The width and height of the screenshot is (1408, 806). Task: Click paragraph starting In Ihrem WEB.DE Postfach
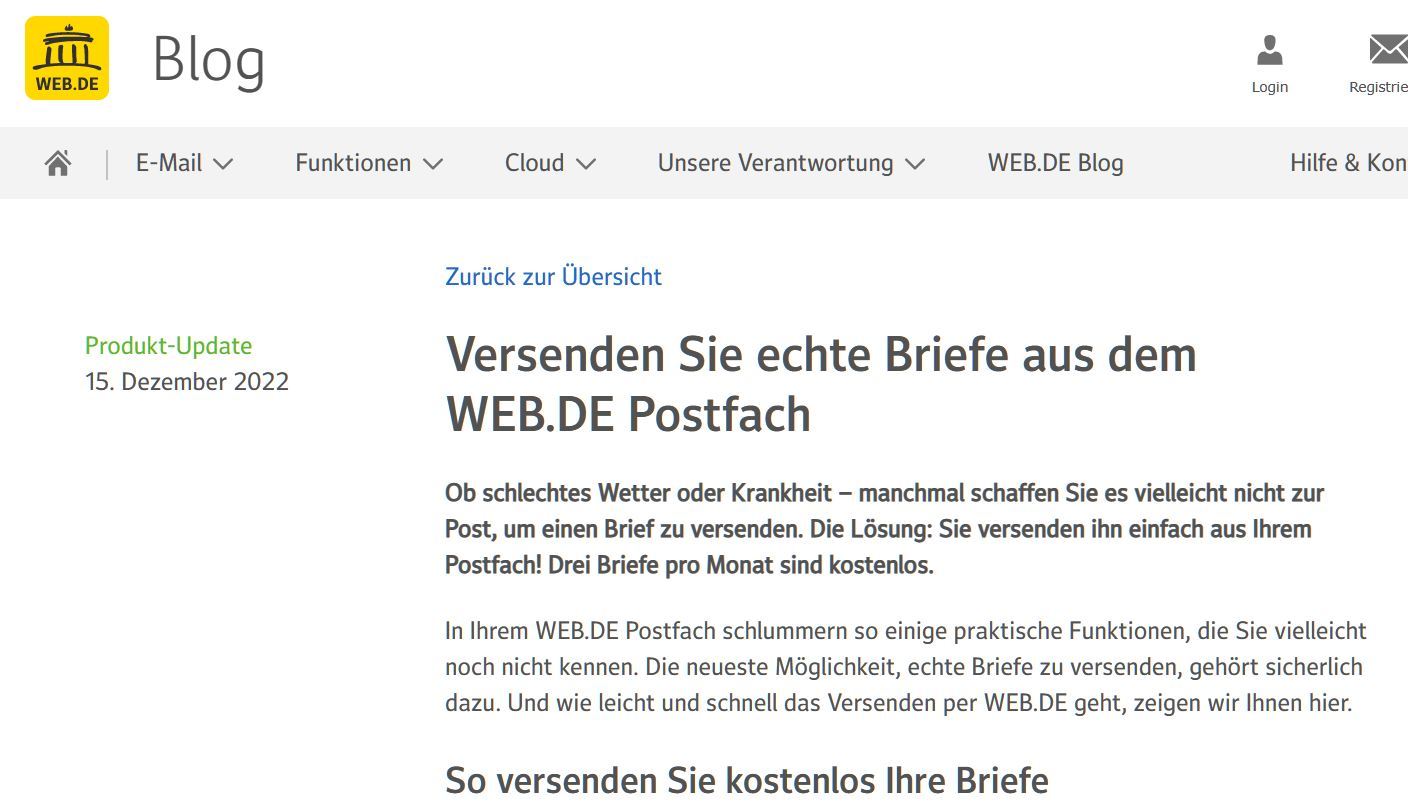click(x=906, y=667)
